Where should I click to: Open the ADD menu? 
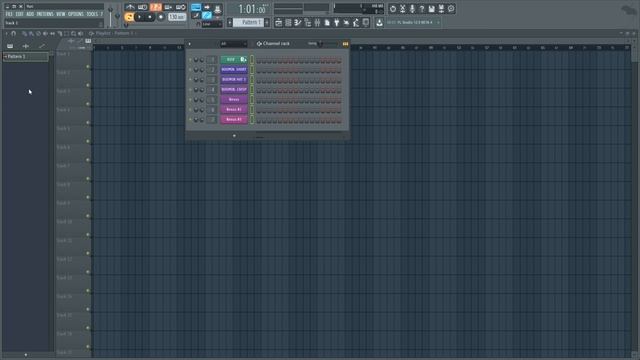tap(30, 14)
